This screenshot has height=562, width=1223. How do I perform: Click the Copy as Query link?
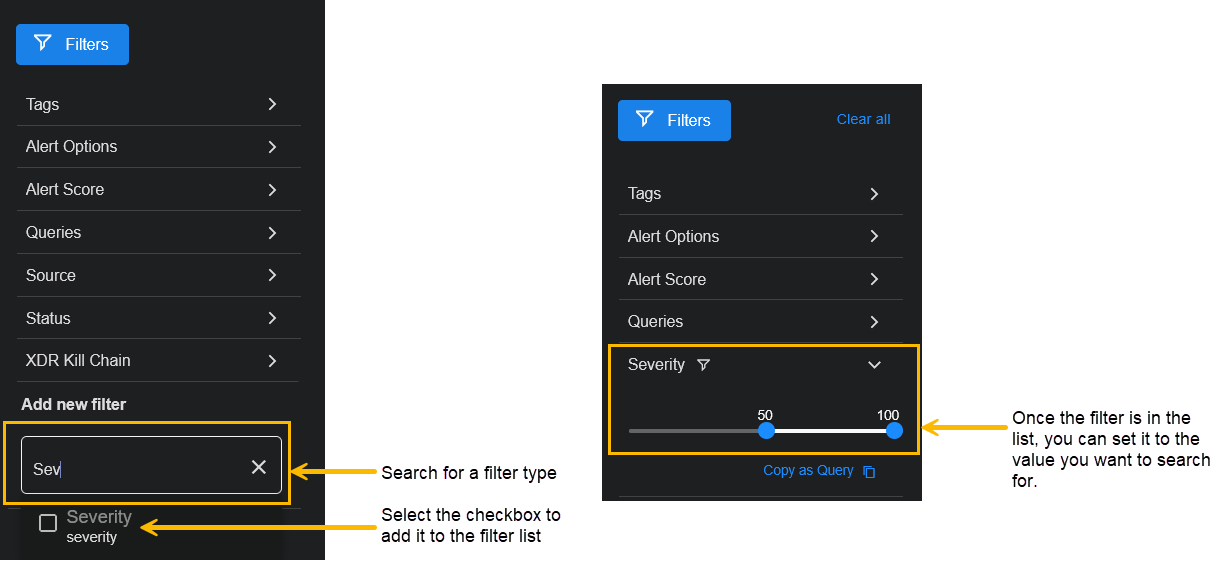tap(808, 470)
